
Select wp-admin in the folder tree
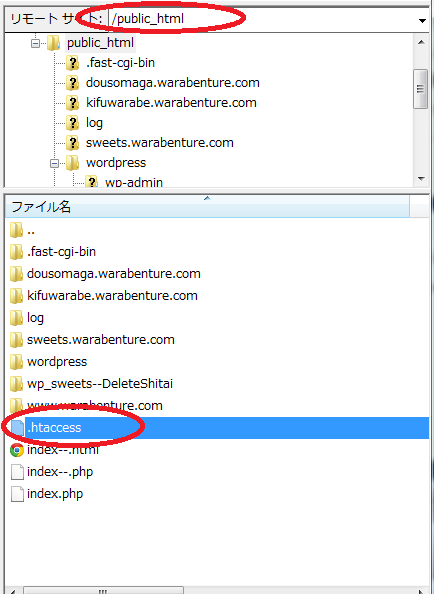coord(134,182)
